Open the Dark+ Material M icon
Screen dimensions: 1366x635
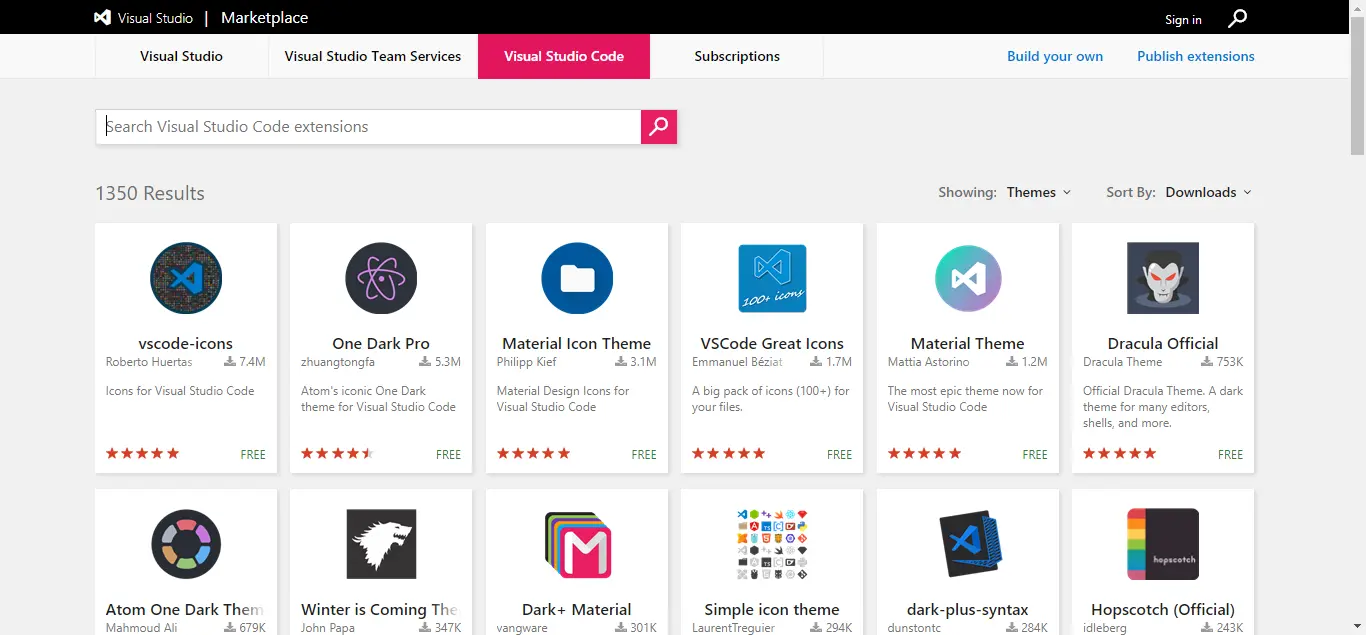577,544
